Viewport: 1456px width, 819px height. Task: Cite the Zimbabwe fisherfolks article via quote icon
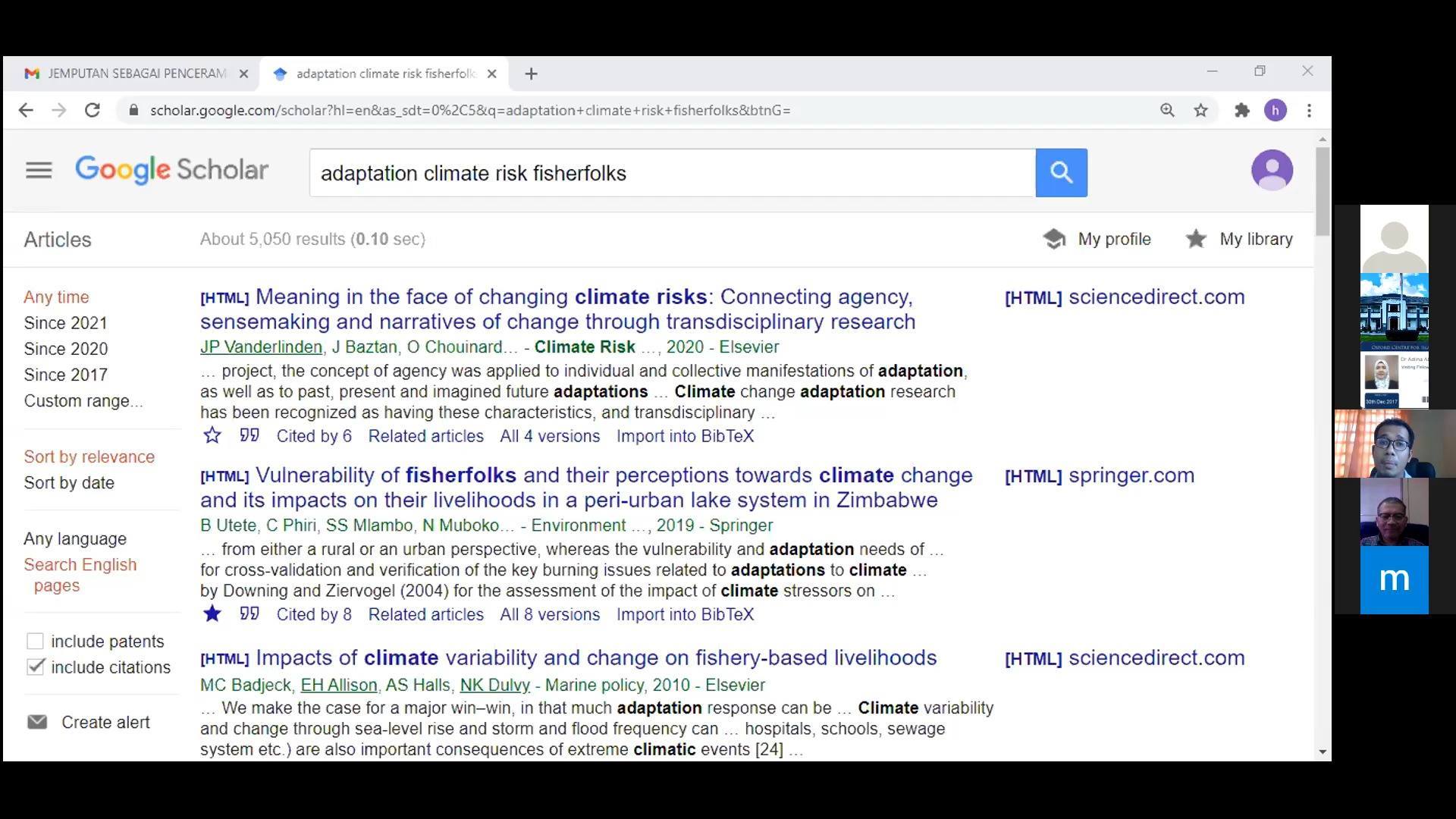pos(249,613)
